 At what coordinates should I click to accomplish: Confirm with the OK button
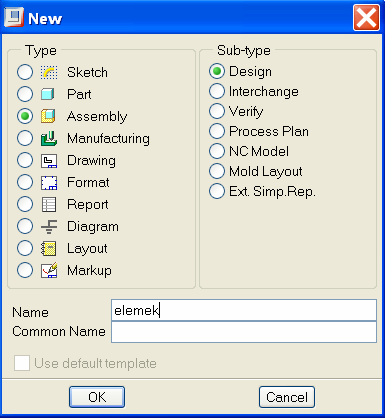tap(97, 397)
